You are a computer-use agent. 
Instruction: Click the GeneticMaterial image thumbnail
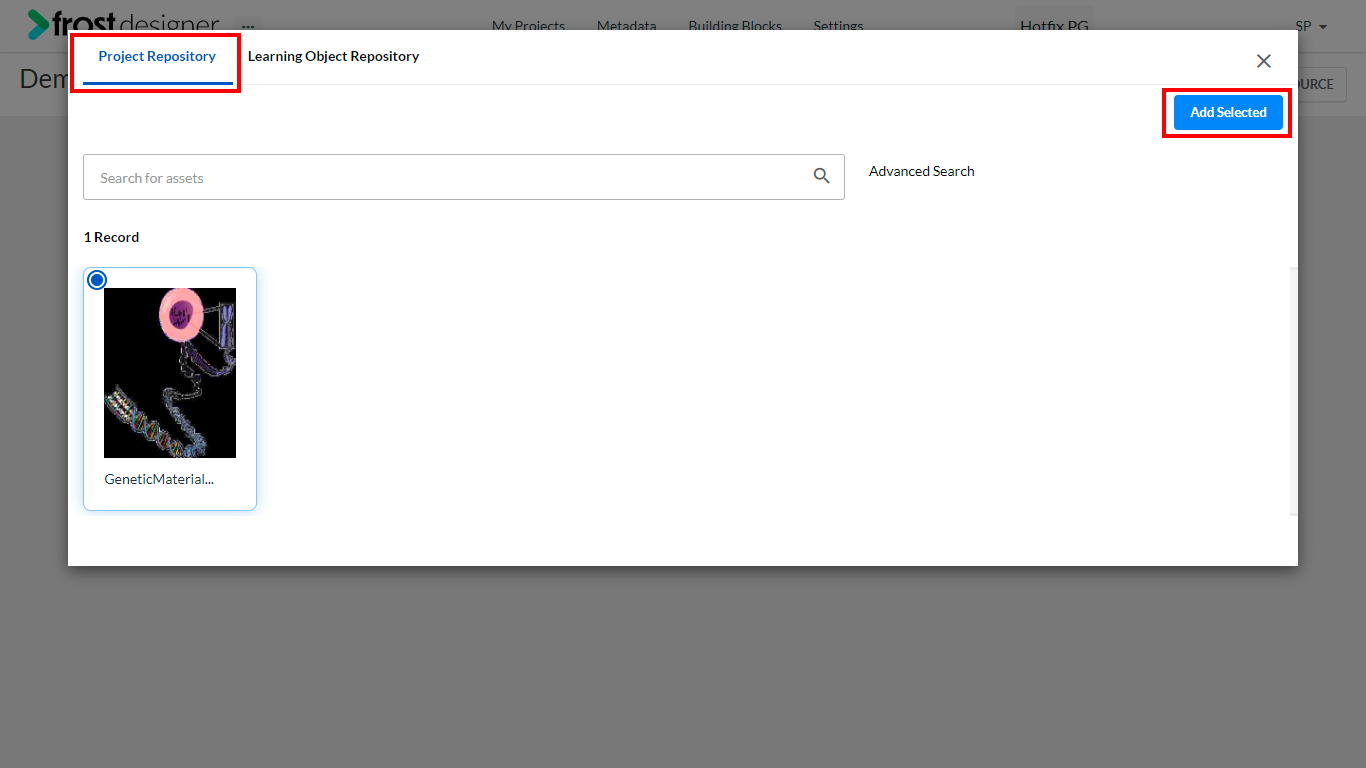click(170, 373)
